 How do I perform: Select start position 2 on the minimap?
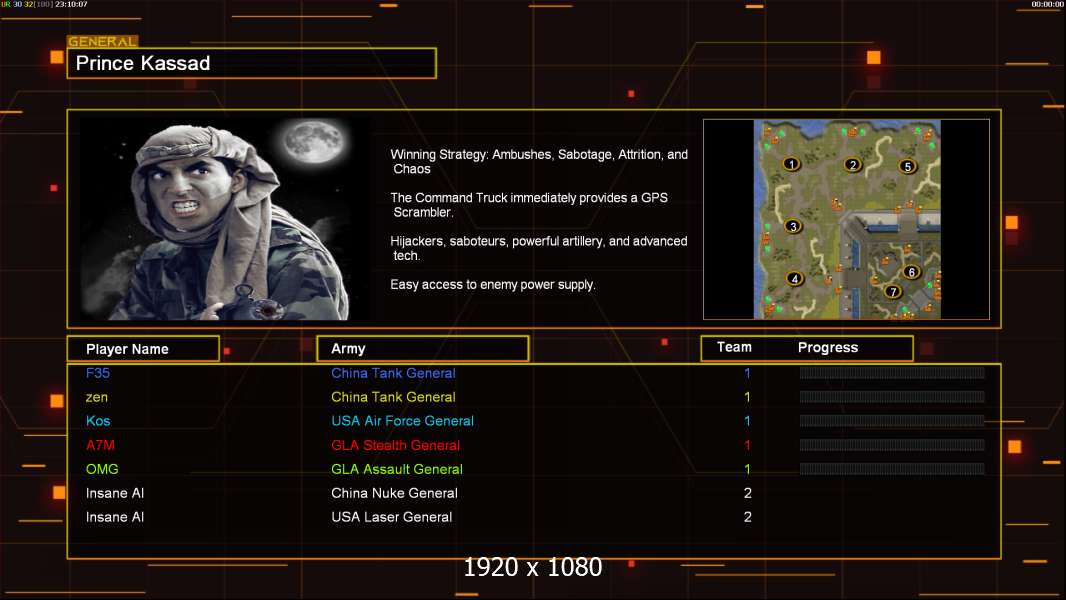[x=852, y=165]
